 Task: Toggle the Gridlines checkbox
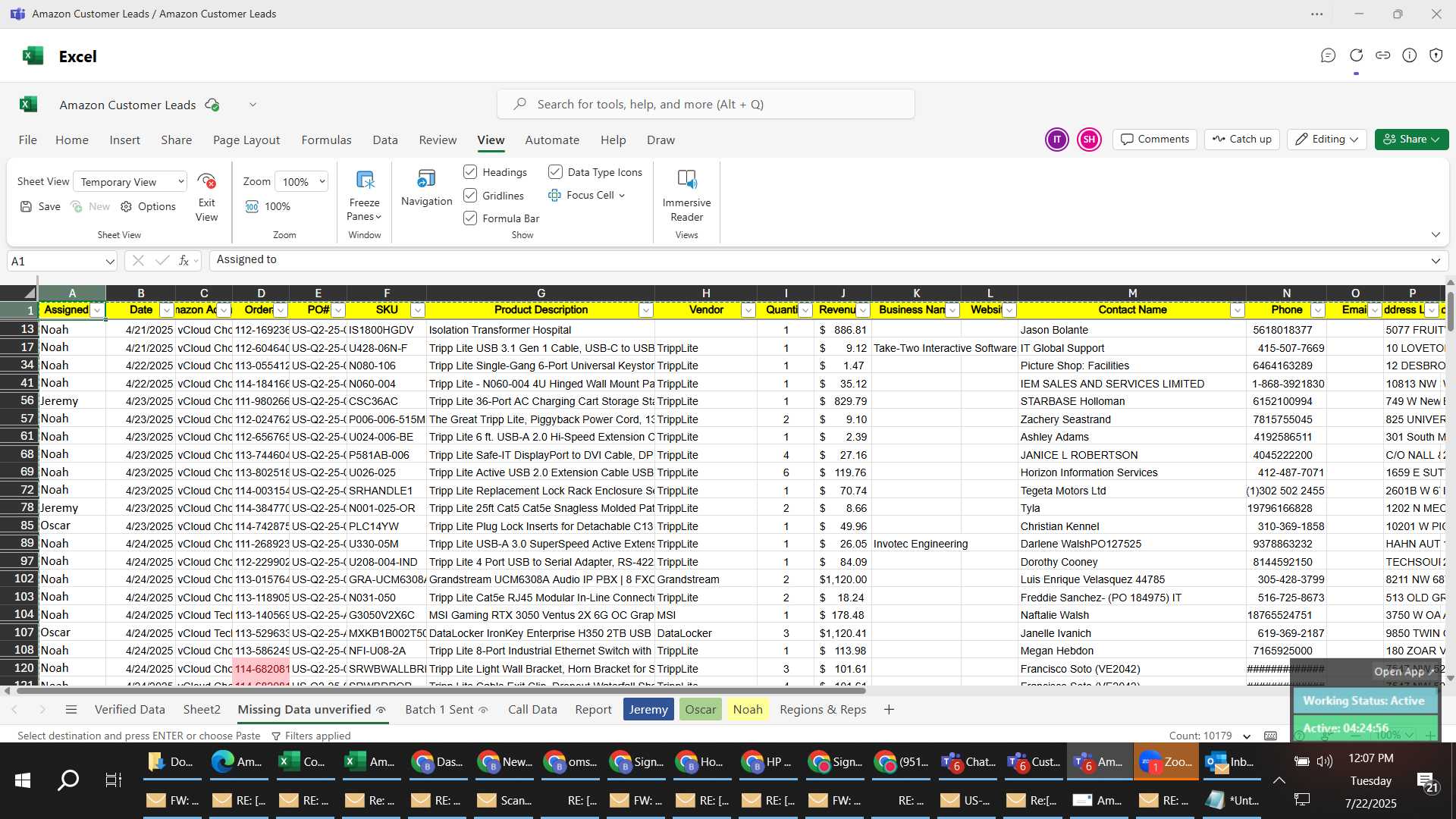tap(470, 196)
